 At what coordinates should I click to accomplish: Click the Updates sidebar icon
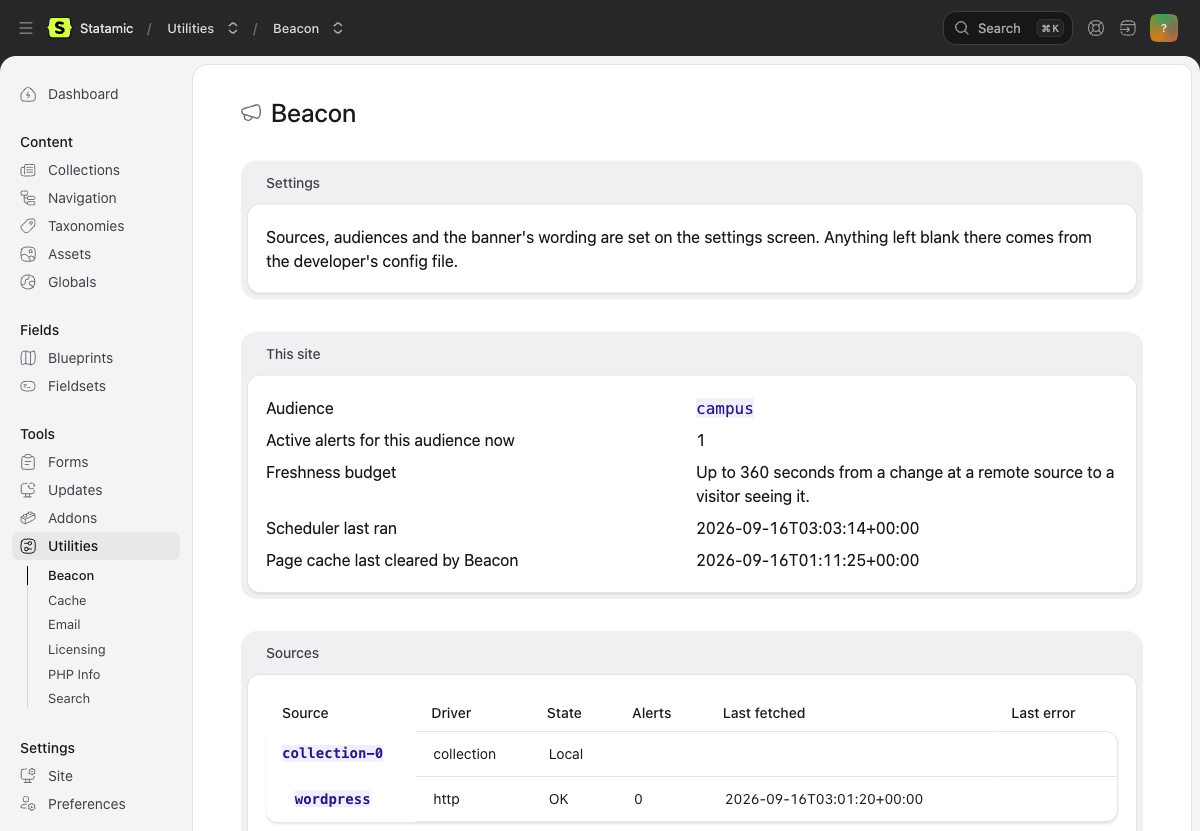point(28,490)
